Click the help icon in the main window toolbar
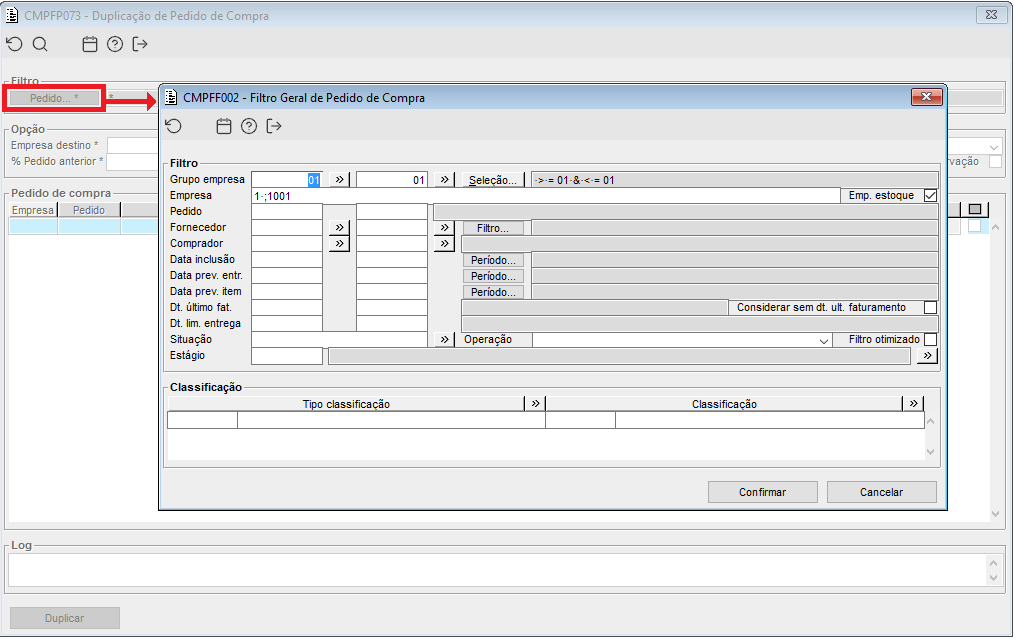Viewport: 1015px width, 639px height. click(115, 44)
